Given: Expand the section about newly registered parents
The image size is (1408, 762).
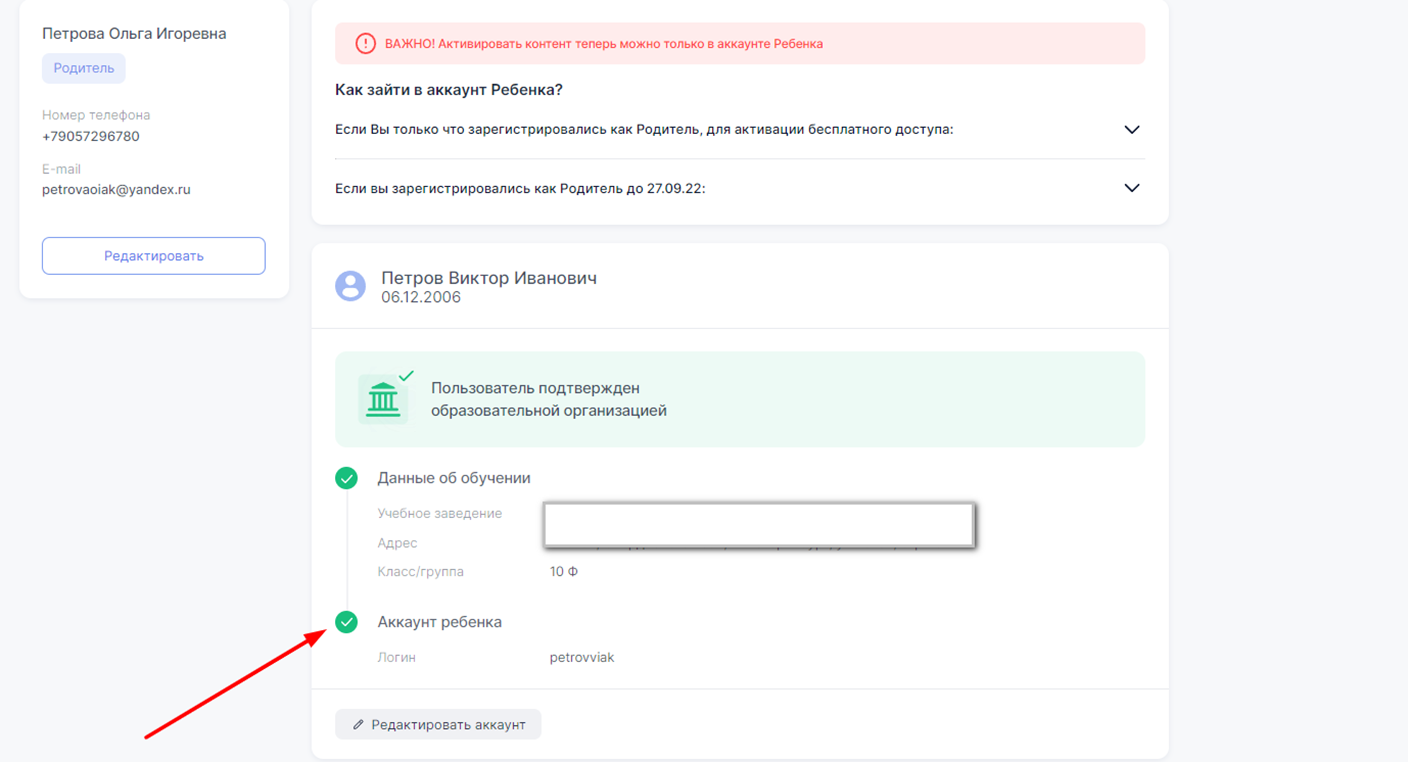Looking at the screenshot, I should (1131, 130).
